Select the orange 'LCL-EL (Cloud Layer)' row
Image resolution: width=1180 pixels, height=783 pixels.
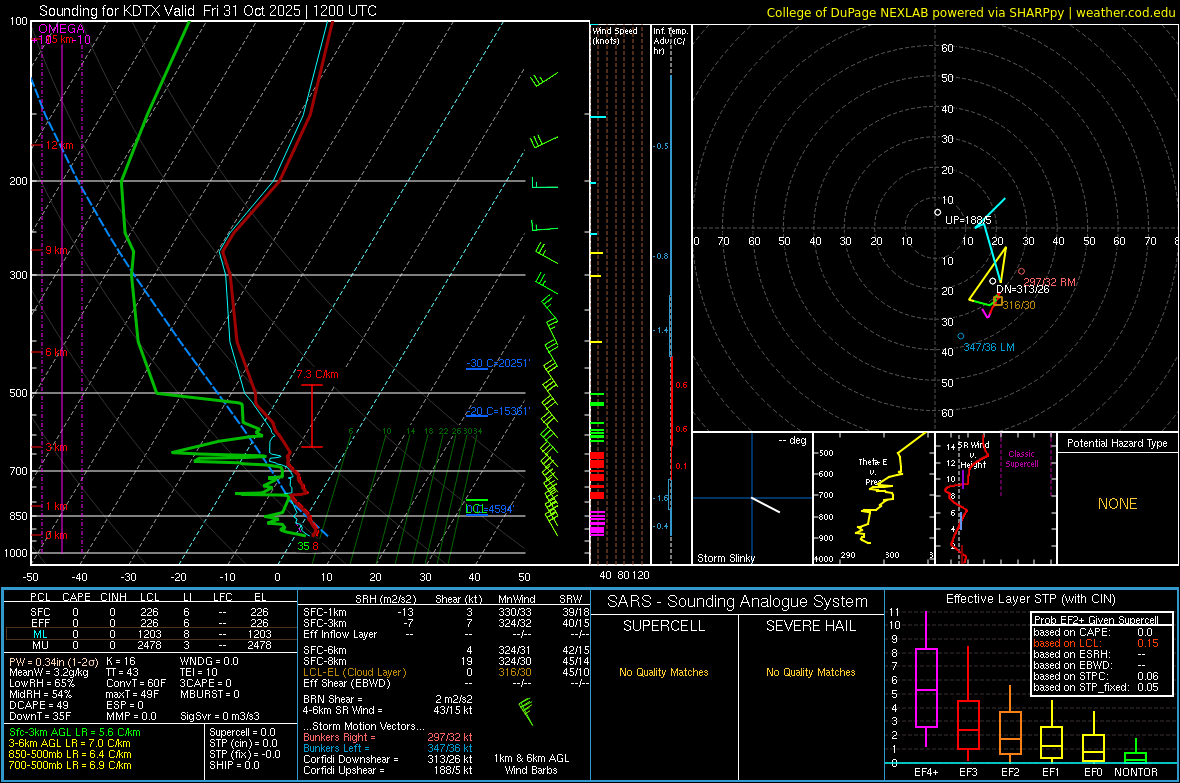click(x=446, y=672)
